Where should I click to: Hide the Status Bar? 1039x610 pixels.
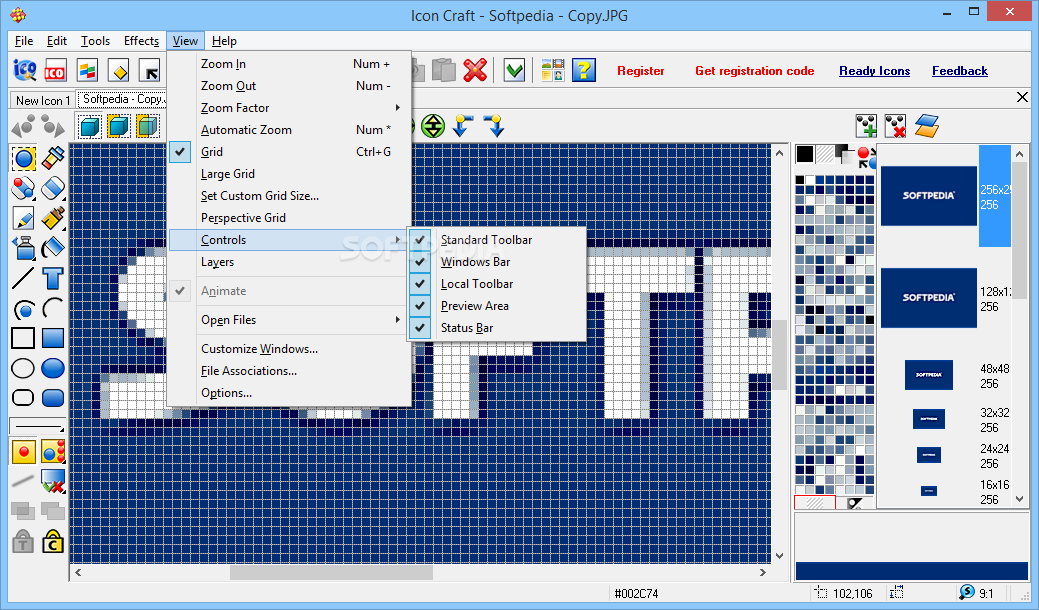497,327
